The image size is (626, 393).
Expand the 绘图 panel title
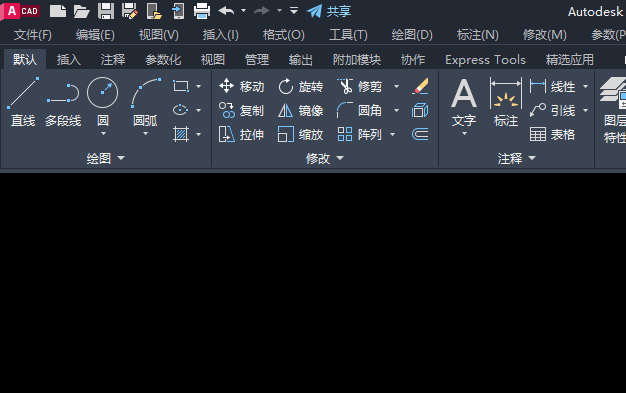pos(106,159)
